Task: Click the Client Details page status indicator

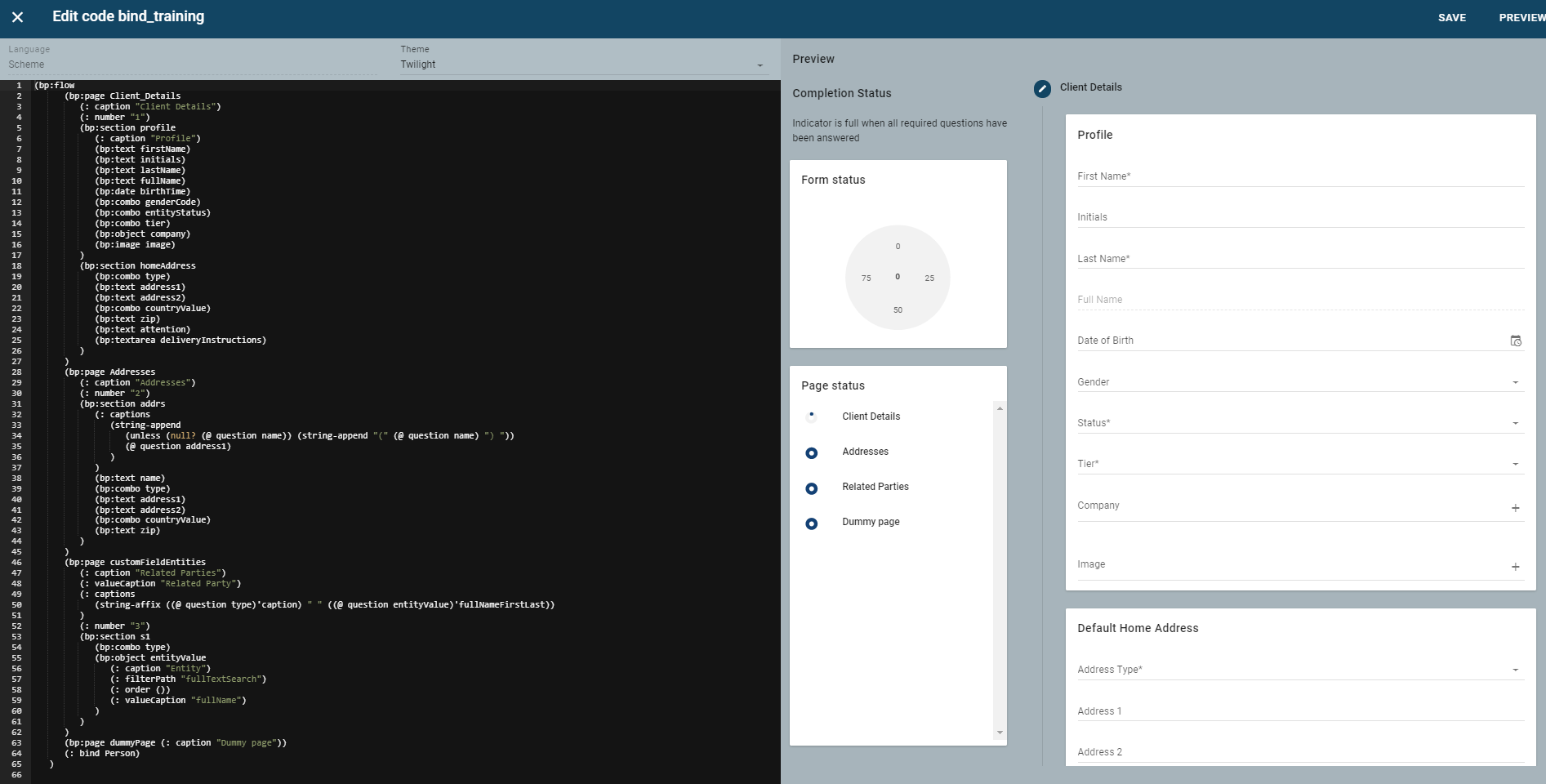Action: pos(811,417)
